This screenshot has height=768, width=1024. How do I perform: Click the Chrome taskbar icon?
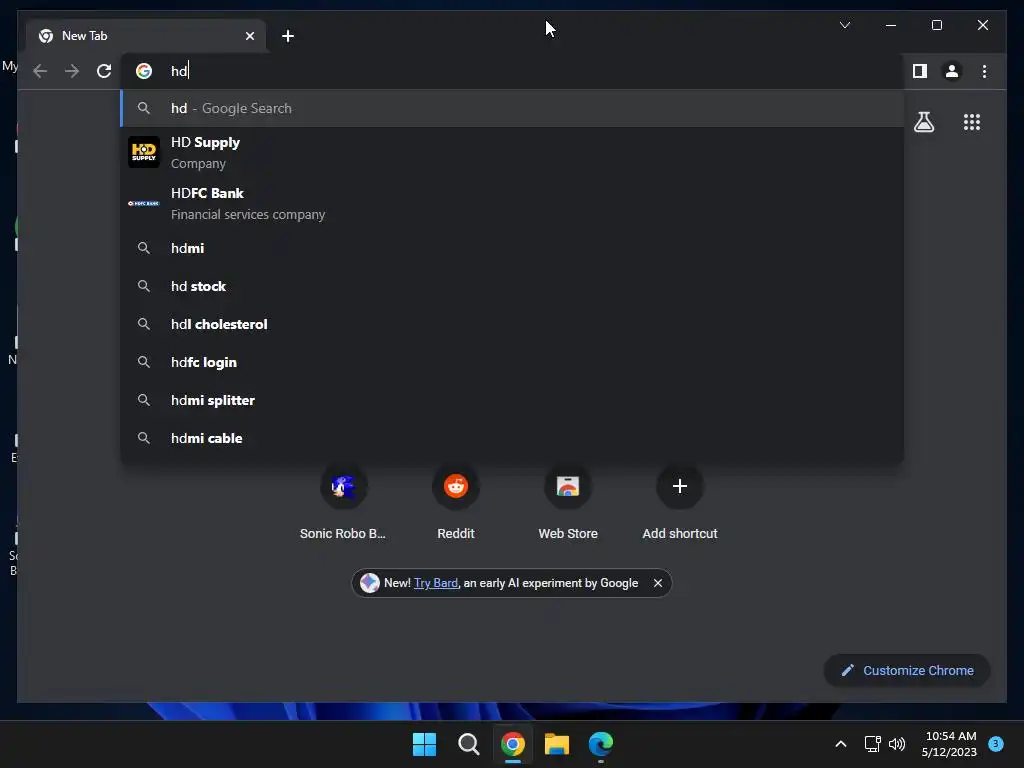click(x=513, y=744)
